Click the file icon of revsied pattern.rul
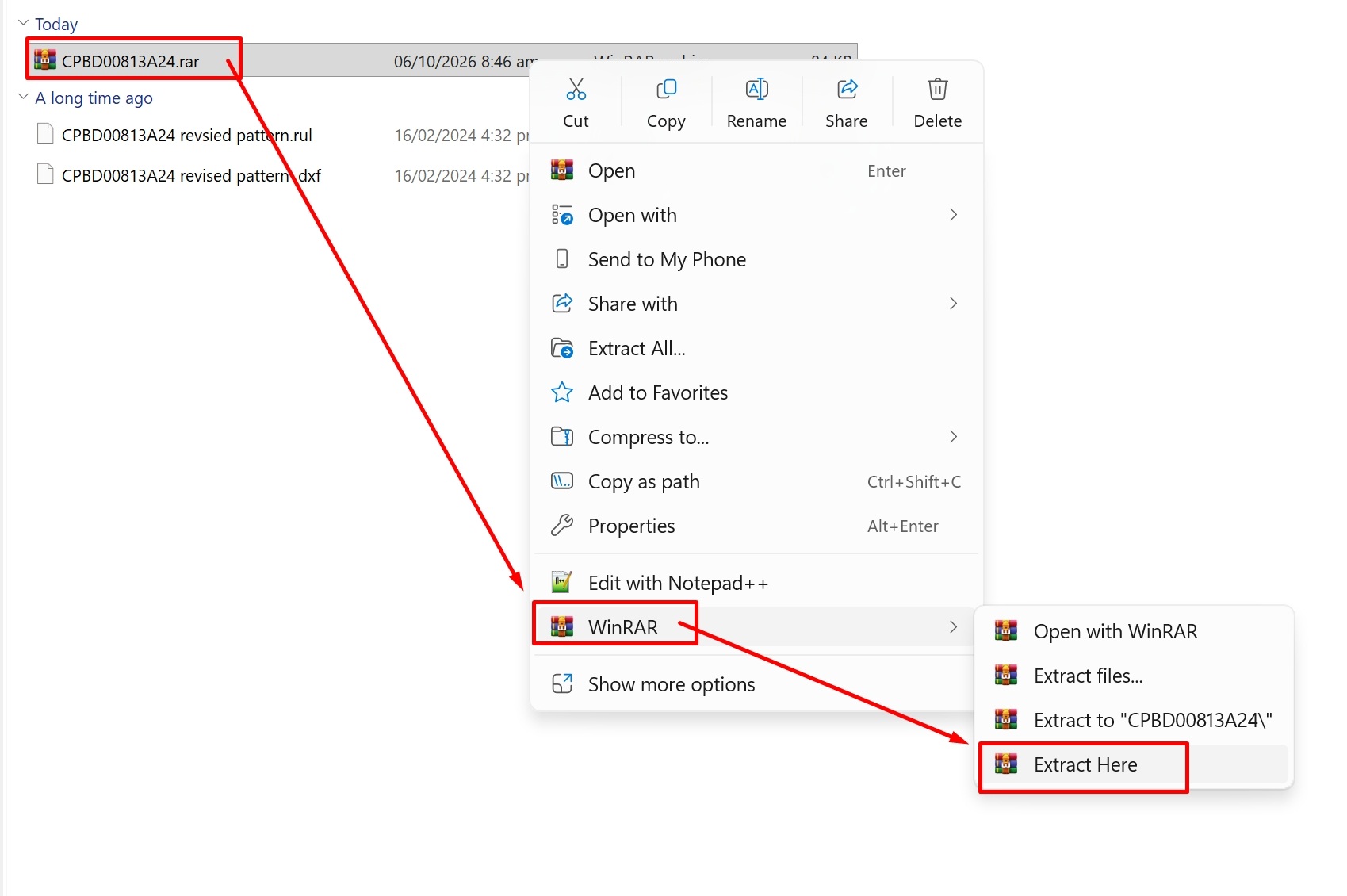The width and height of the screenshot is (1347, 896). point(45,134)
